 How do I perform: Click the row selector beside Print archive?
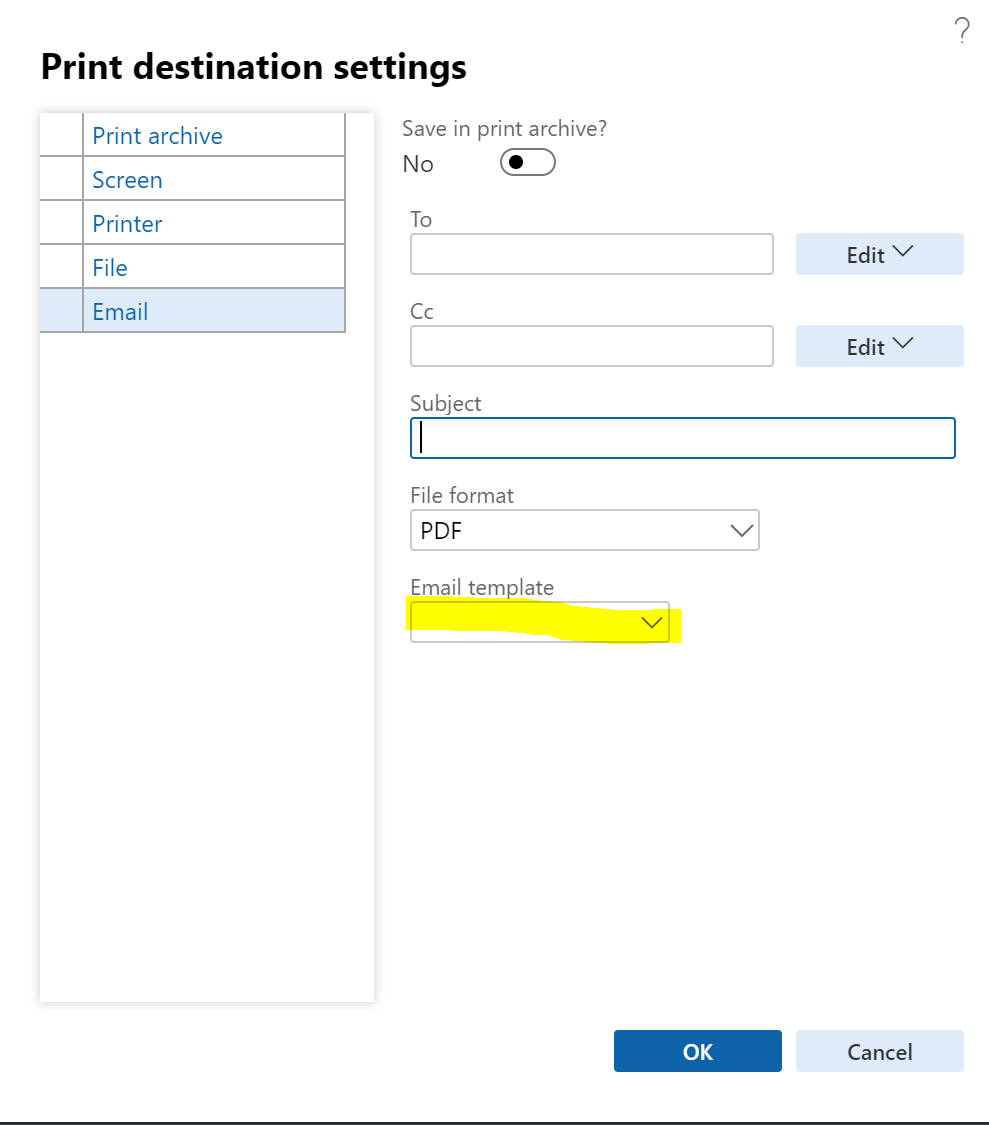[62, 135]
